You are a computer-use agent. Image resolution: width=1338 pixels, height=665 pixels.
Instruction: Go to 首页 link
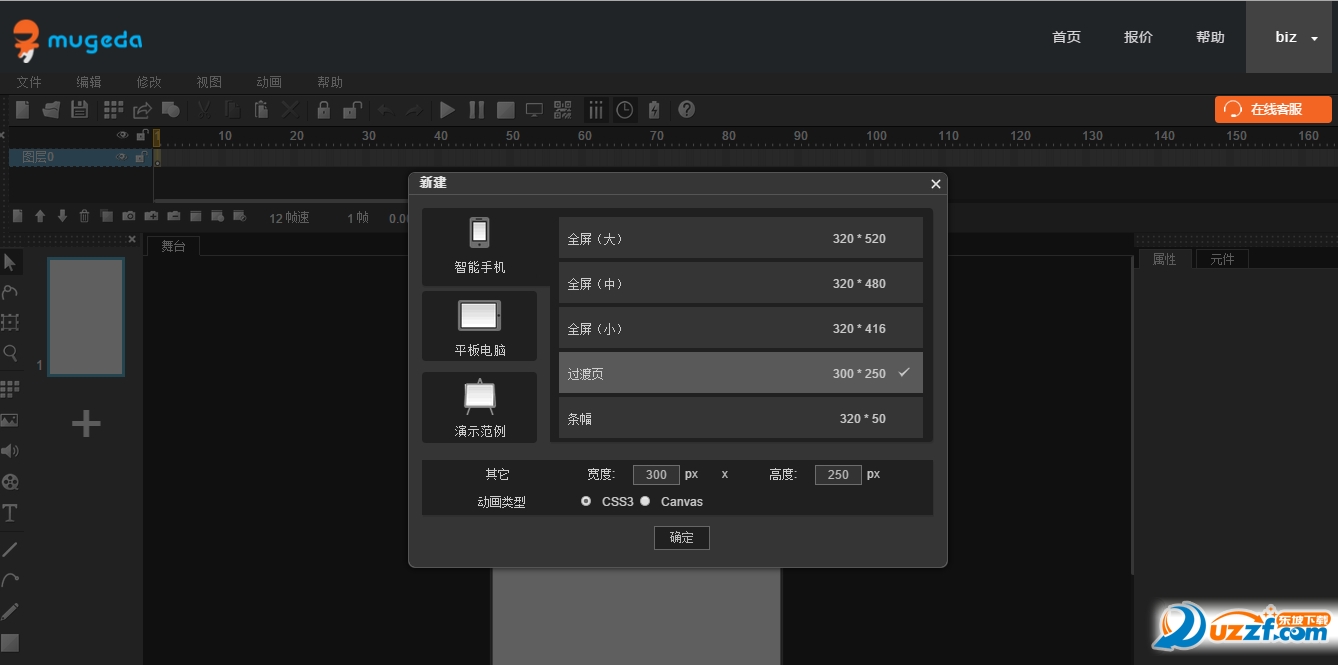click(x=1066, y=37)
